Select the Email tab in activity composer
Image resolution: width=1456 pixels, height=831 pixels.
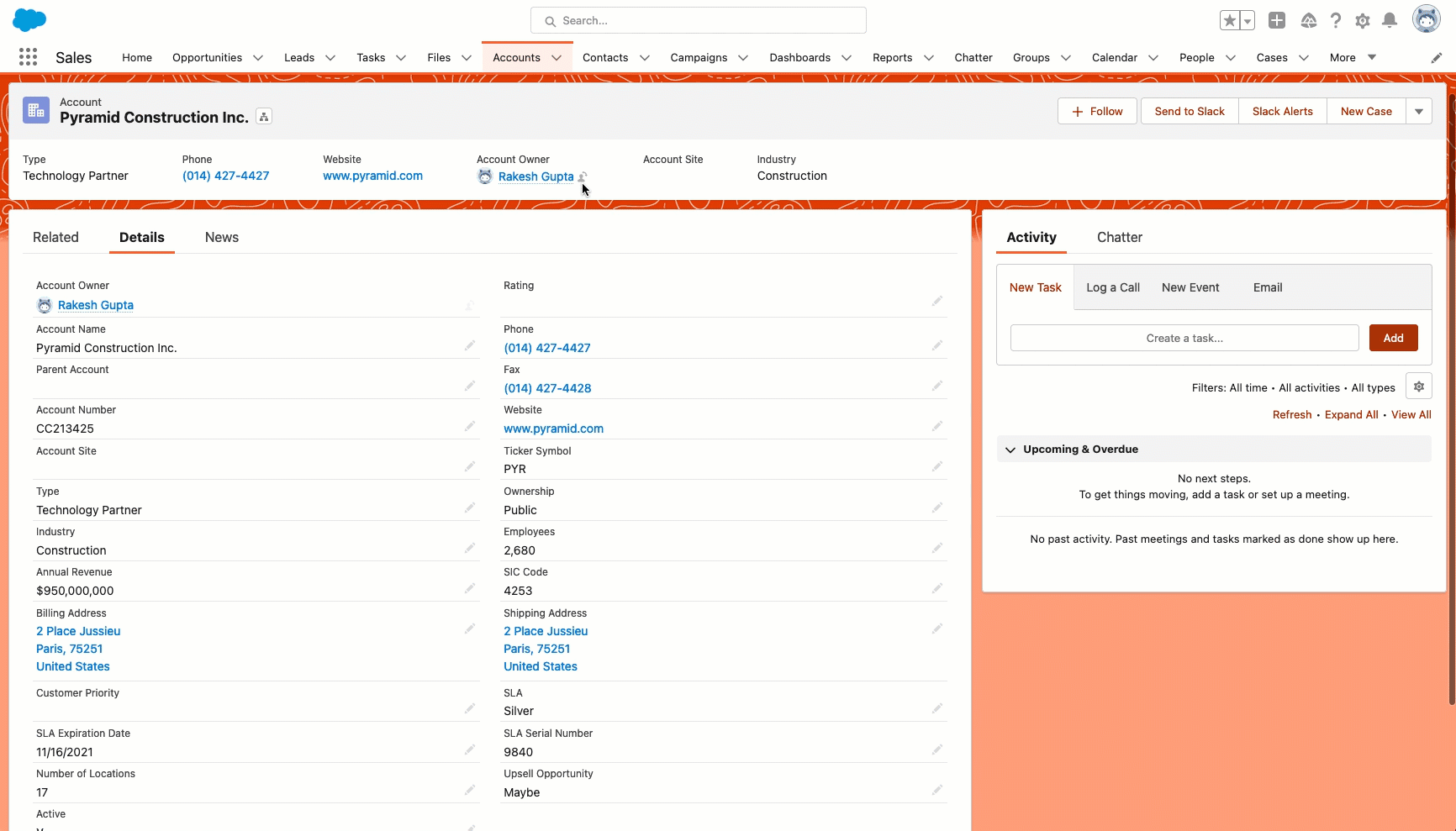coord(1268,287)
